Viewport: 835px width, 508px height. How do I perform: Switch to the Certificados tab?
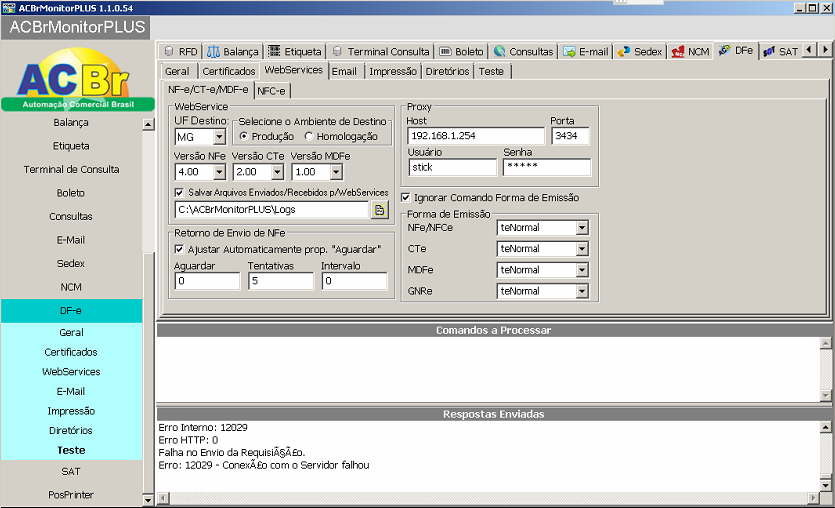tap(228, 71)
